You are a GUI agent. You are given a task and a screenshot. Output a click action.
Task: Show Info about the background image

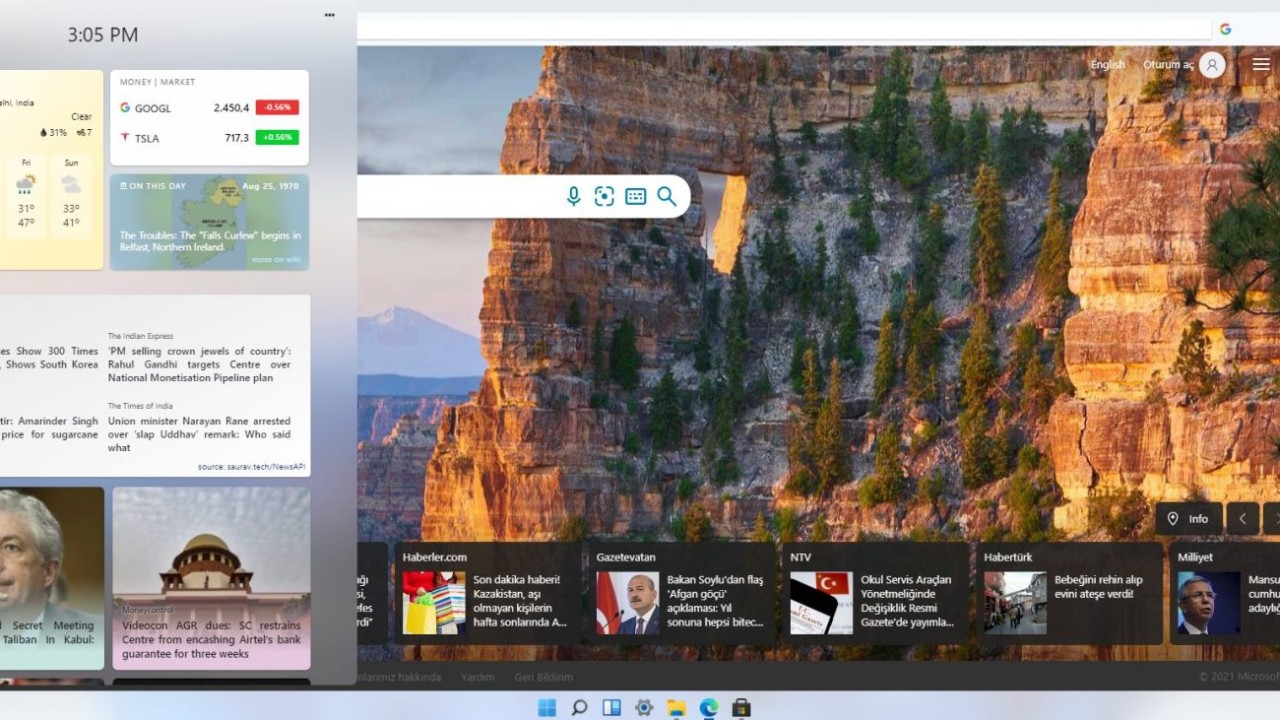point(1188,519)
